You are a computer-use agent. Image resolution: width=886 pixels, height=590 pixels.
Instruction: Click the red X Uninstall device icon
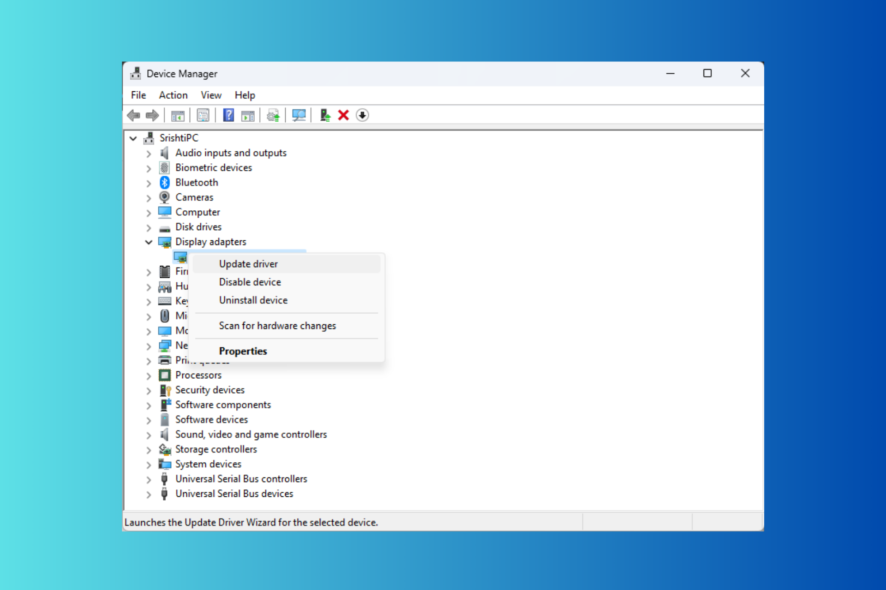point(343,115)
